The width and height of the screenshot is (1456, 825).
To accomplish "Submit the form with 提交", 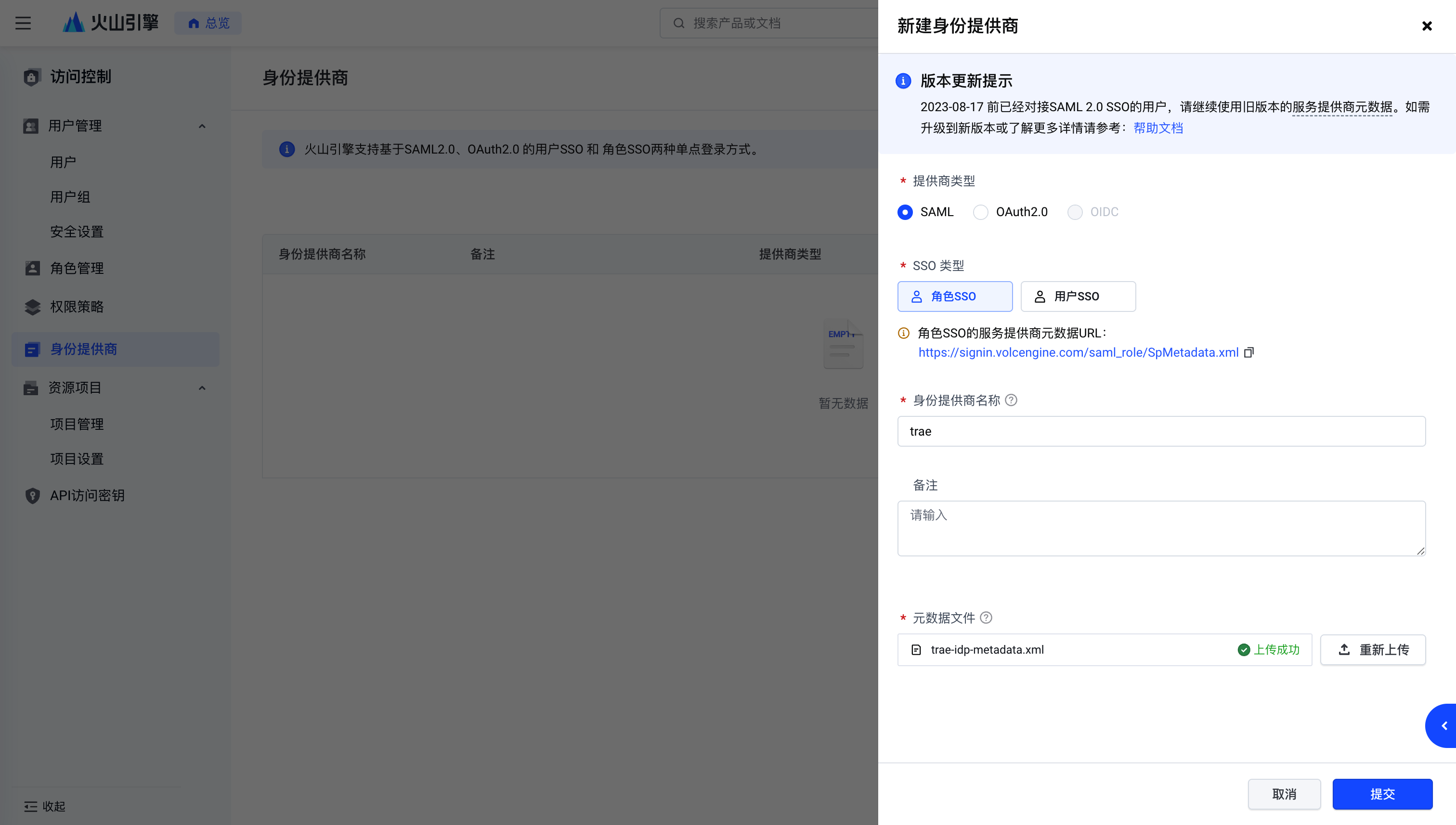I will pyautogui.click(x=1382, y=794).
